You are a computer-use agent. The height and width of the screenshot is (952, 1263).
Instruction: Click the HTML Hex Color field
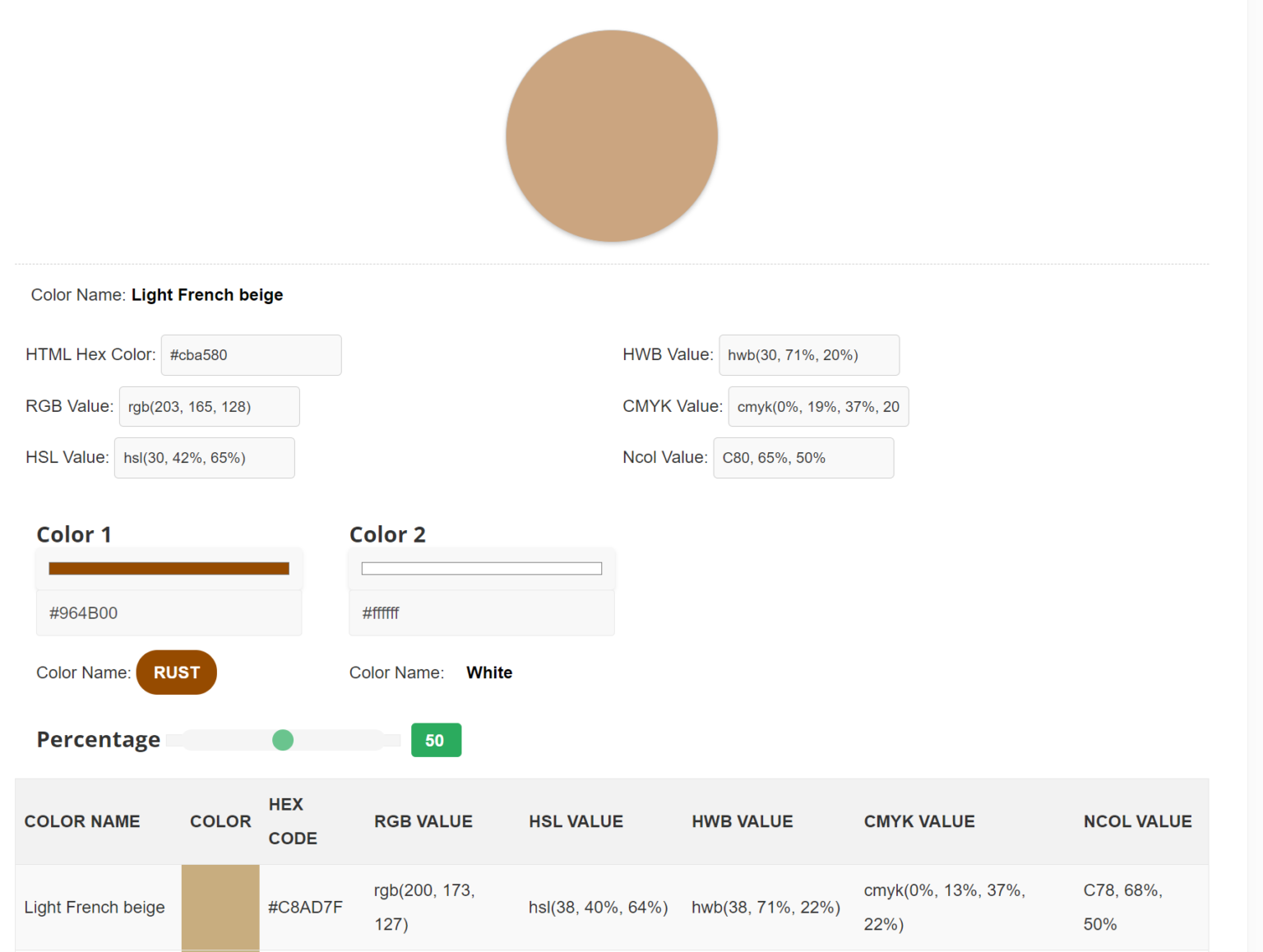[x=251, y=355]
